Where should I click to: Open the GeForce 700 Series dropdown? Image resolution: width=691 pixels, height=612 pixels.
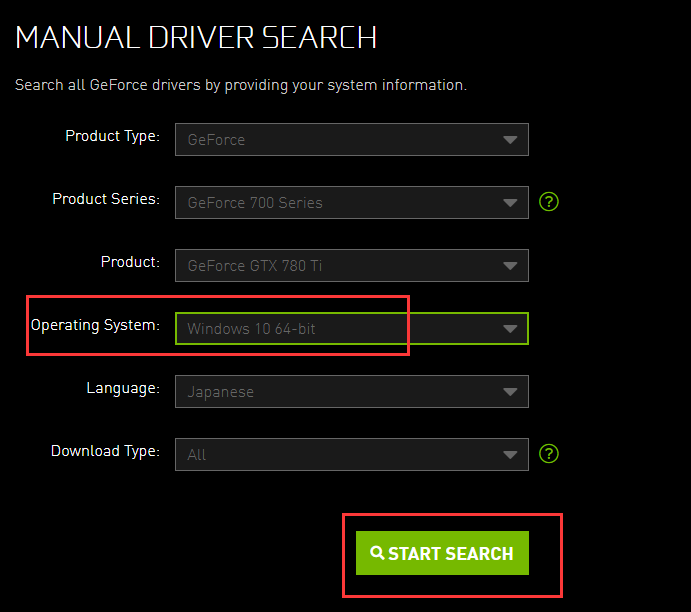(352, 203)
